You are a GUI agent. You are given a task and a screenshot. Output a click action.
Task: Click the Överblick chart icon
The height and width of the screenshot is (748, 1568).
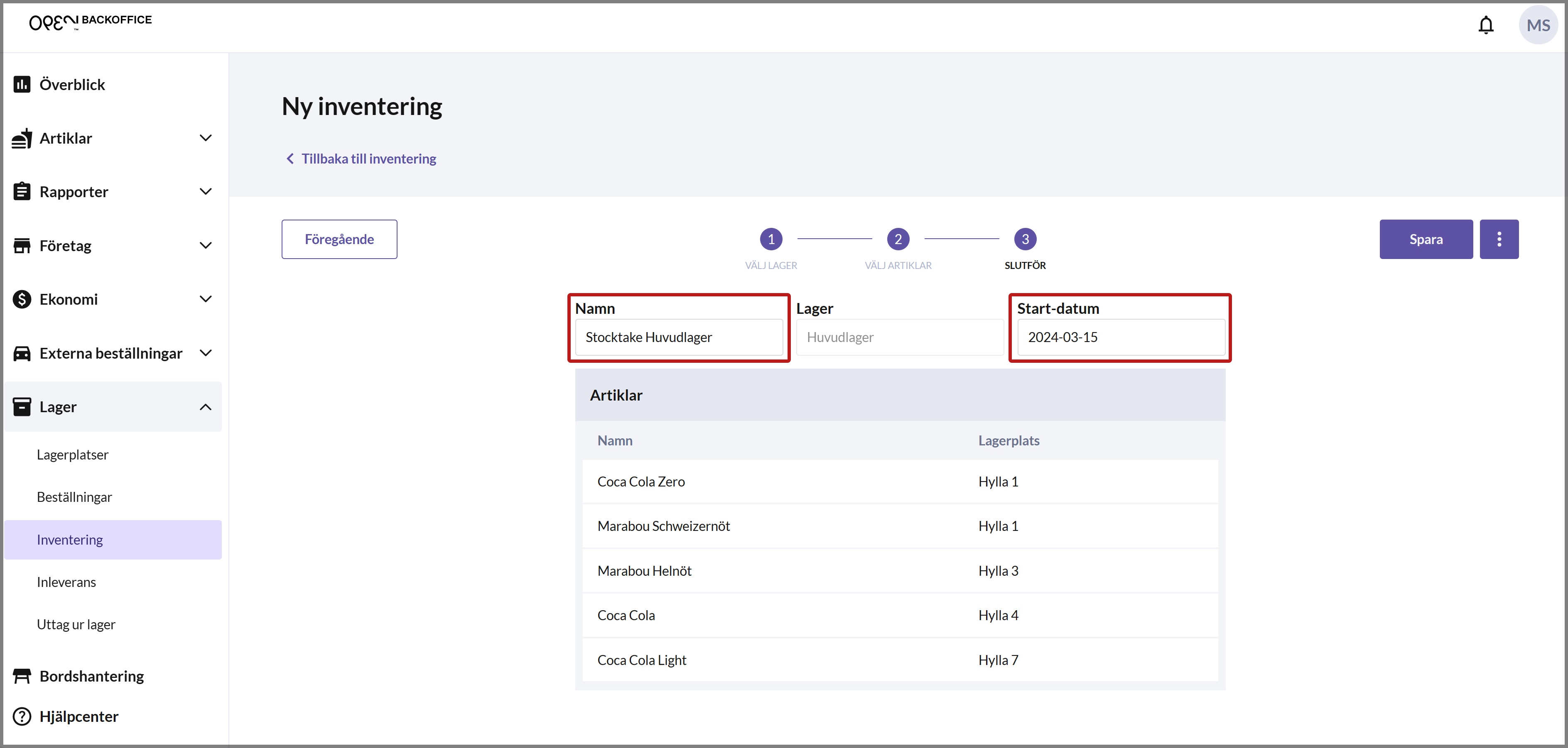pos(22,85)
